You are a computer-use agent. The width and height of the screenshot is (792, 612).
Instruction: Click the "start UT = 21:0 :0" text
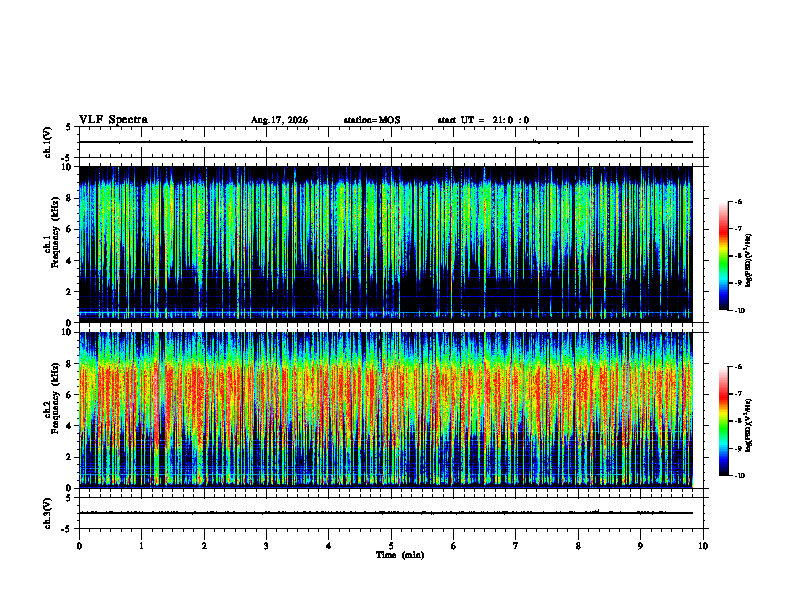pyautogui.click(x=483, y=120)
